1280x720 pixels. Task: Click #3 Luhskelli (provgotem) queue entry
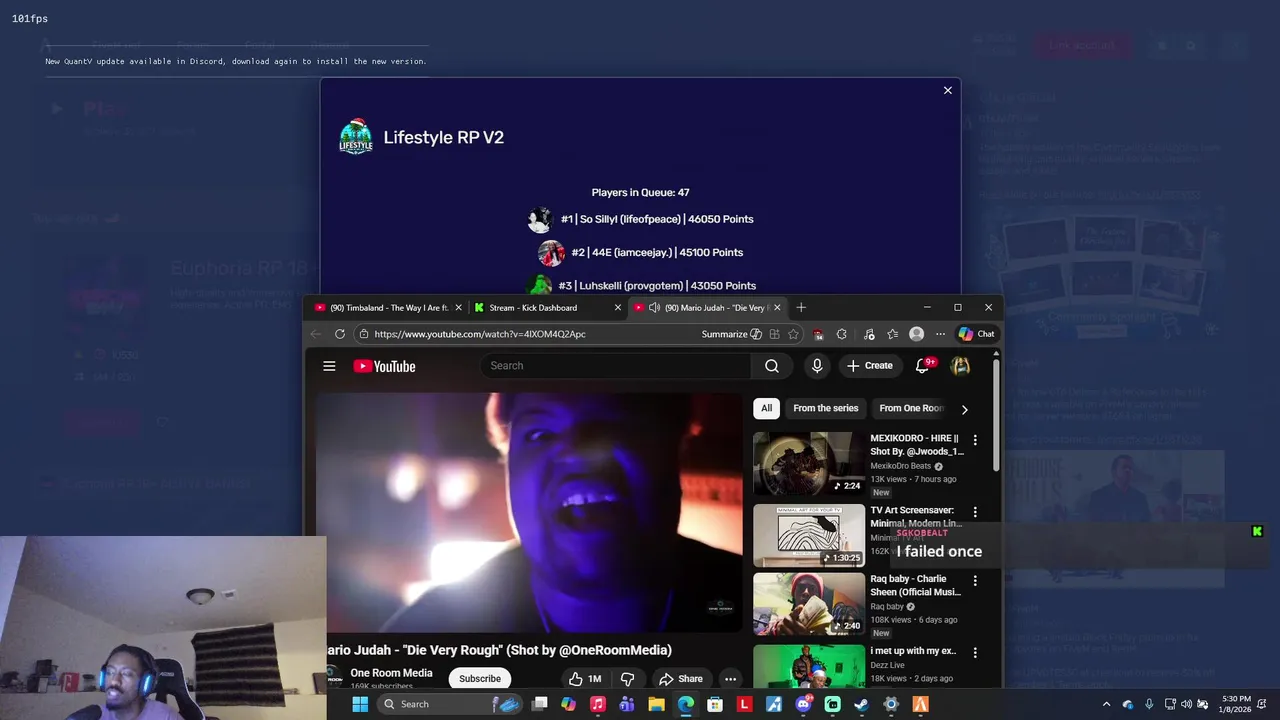pos(641,285)
